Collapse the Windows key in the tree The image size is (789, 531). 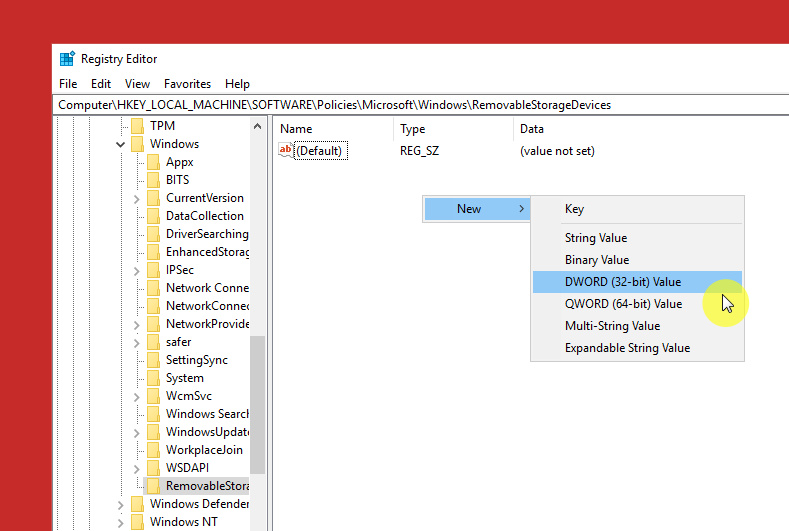click(120, 144)
